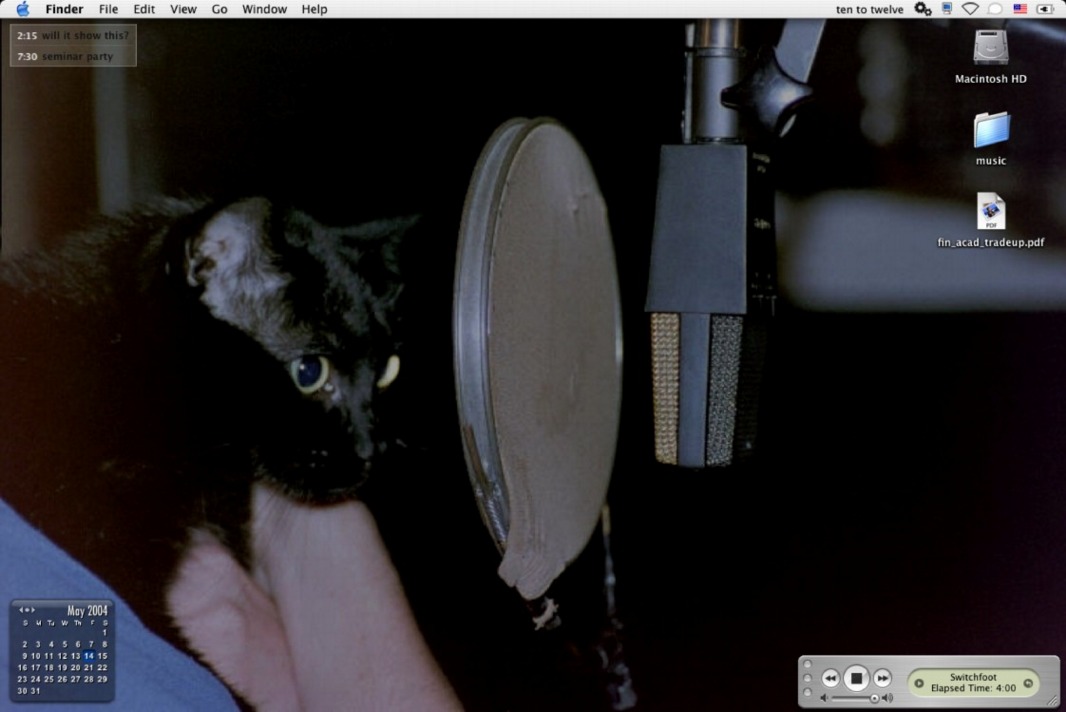Click the iTunes mini player resize grip

1052,701
